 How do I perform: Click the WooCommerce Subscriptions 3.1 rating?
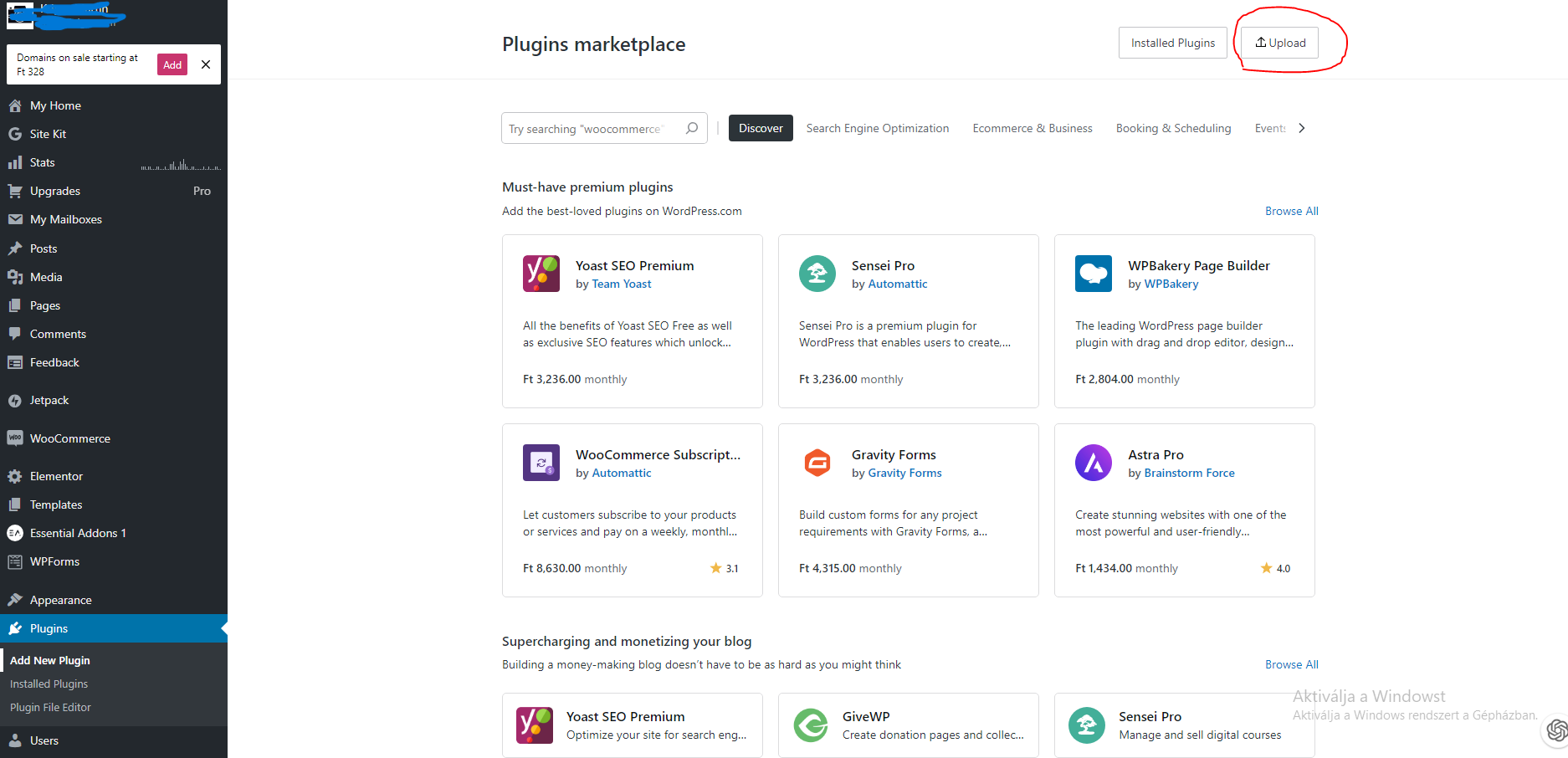pyautogui.click(x=725, y=568)
